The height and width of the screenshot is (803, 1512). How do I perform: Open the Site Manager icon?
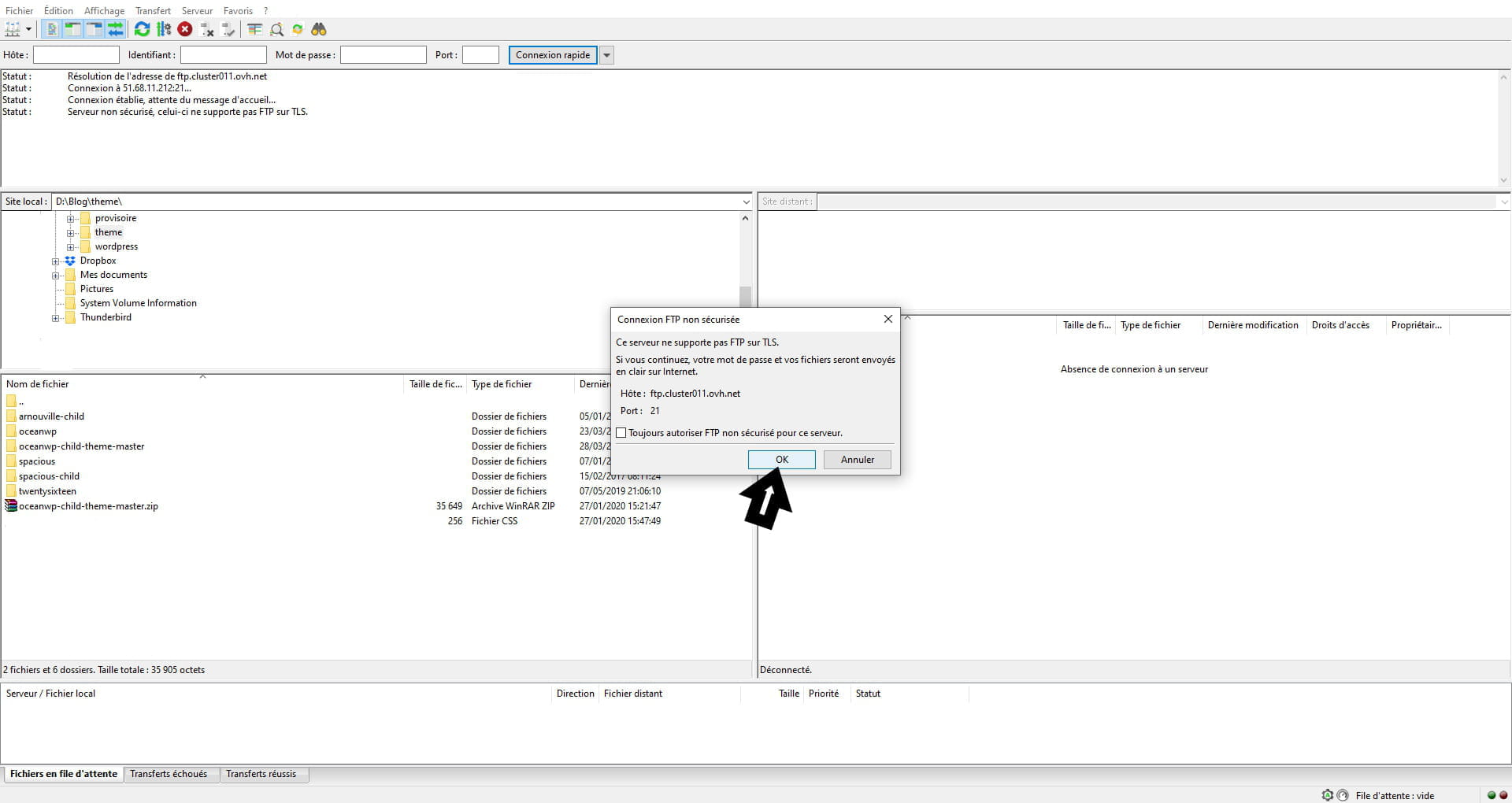(x=13, y=29)
